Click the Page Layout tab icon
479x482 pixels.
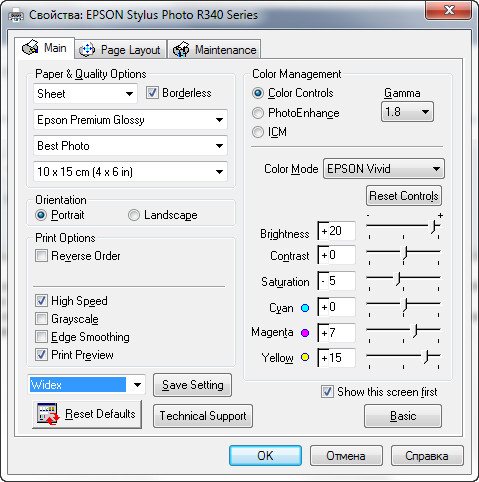[x=87, y=50]
